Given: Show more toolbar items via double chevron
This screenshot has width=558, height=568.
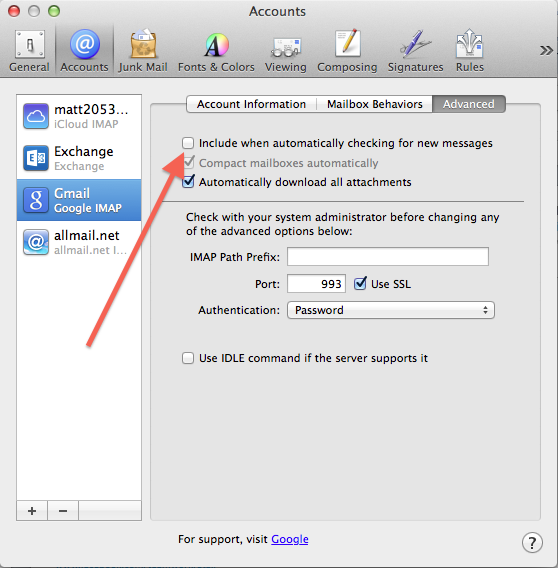Looking at the screenshot, I should [546, 50].
